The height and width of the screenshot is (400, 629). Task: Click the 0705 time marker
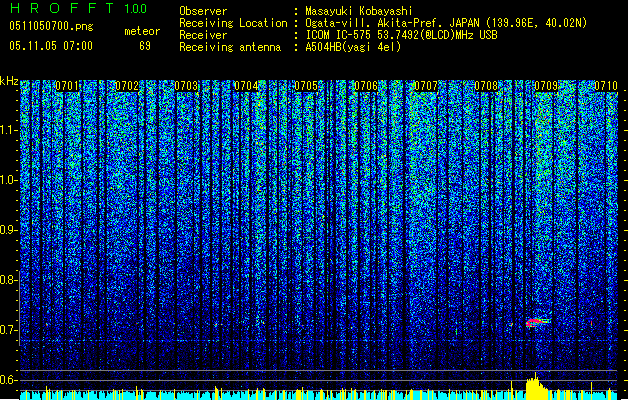[x=306, y=86]
